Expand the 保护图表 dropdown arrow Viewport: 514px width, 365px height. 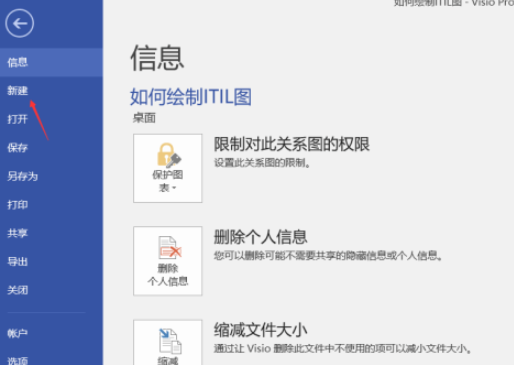[174, 188]
